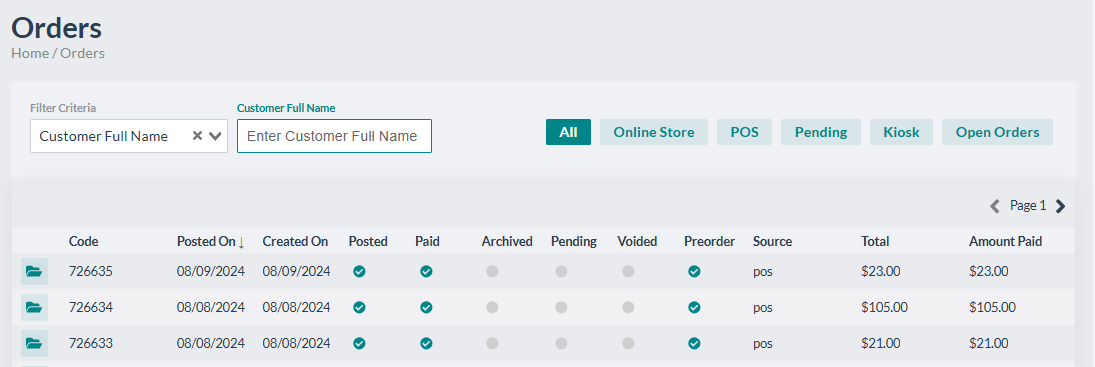The image size is (1095, 367).
Task: Focus the Enter Customer Full Name field
Action: [x=335, y=136]
